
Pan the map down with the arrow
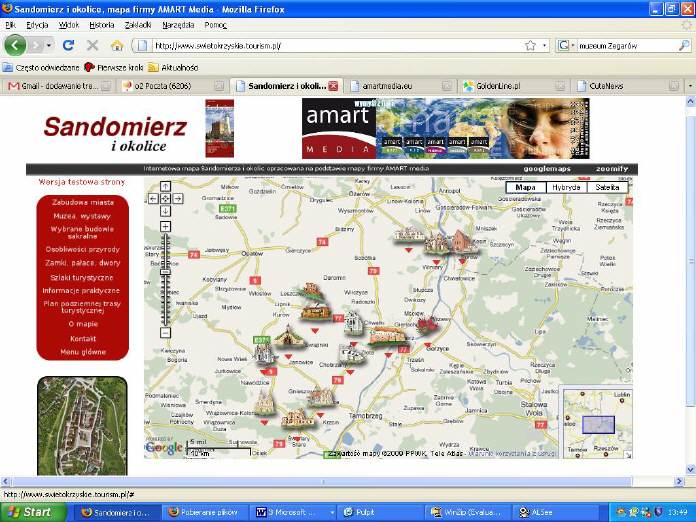pos(165,211)
